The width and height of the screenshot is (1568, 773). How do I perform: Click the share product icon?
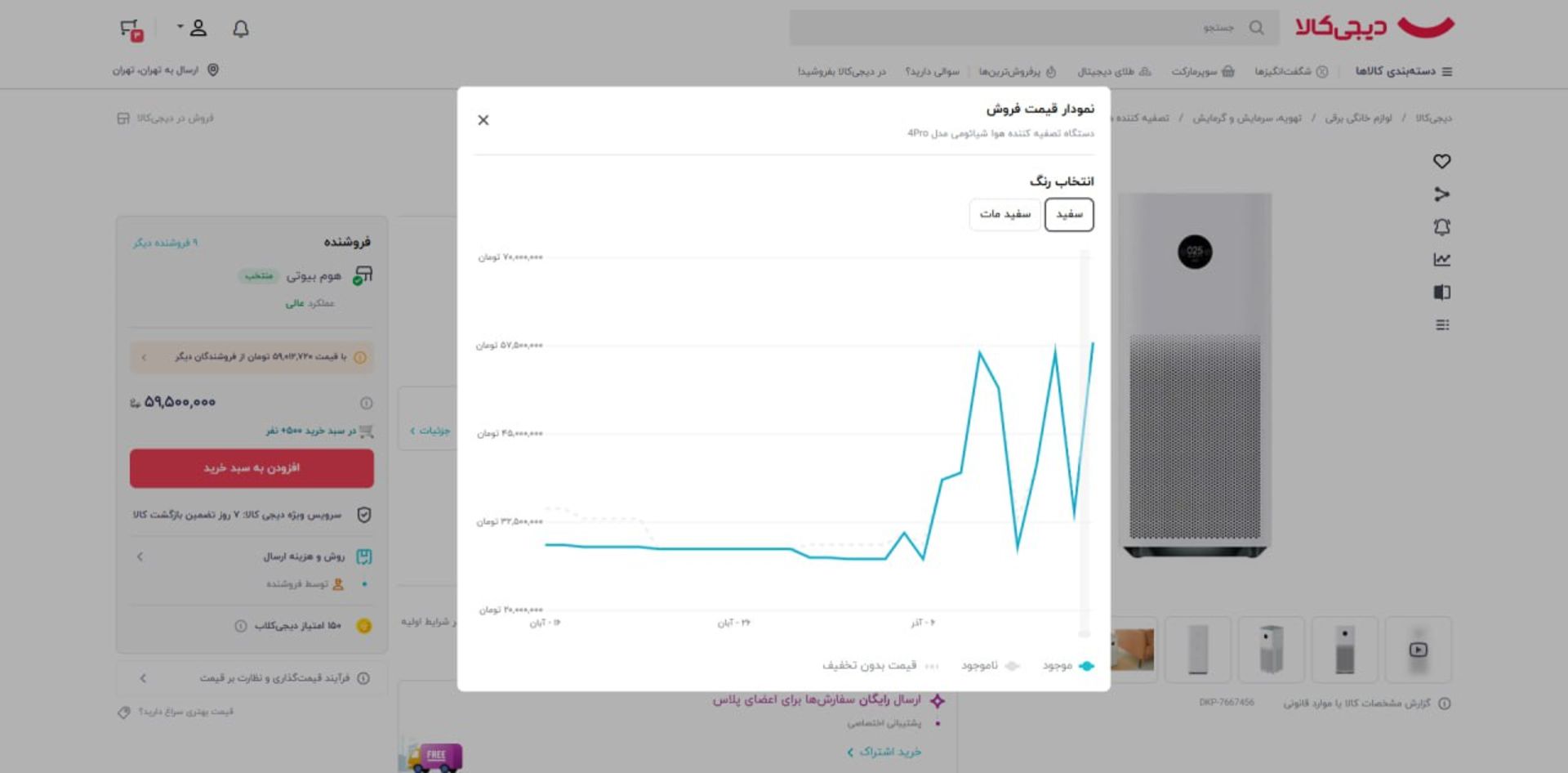pyautogui.click(x=1442, y=194)
